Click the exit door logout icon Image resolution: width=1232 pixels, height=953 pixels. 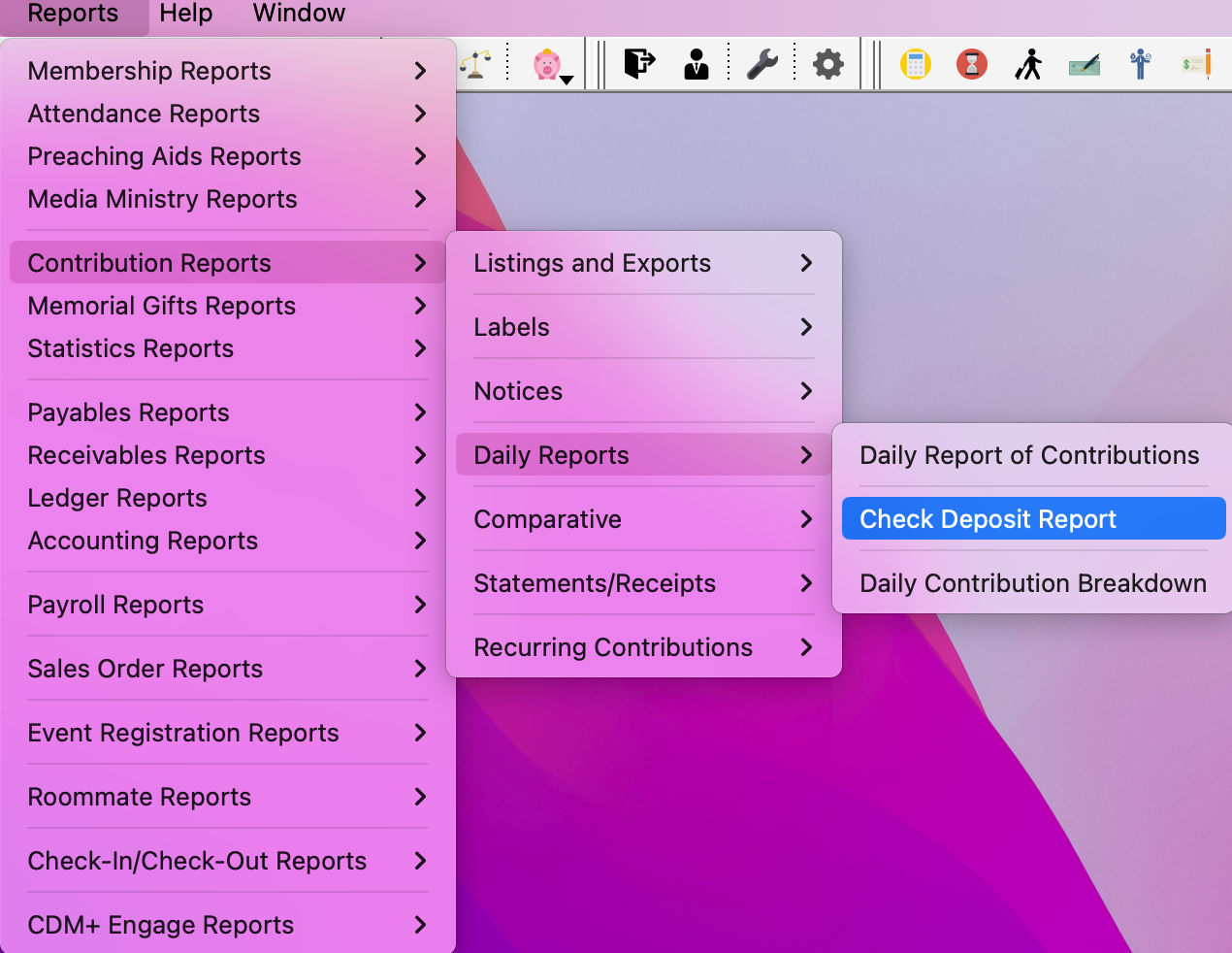(639, 64)
